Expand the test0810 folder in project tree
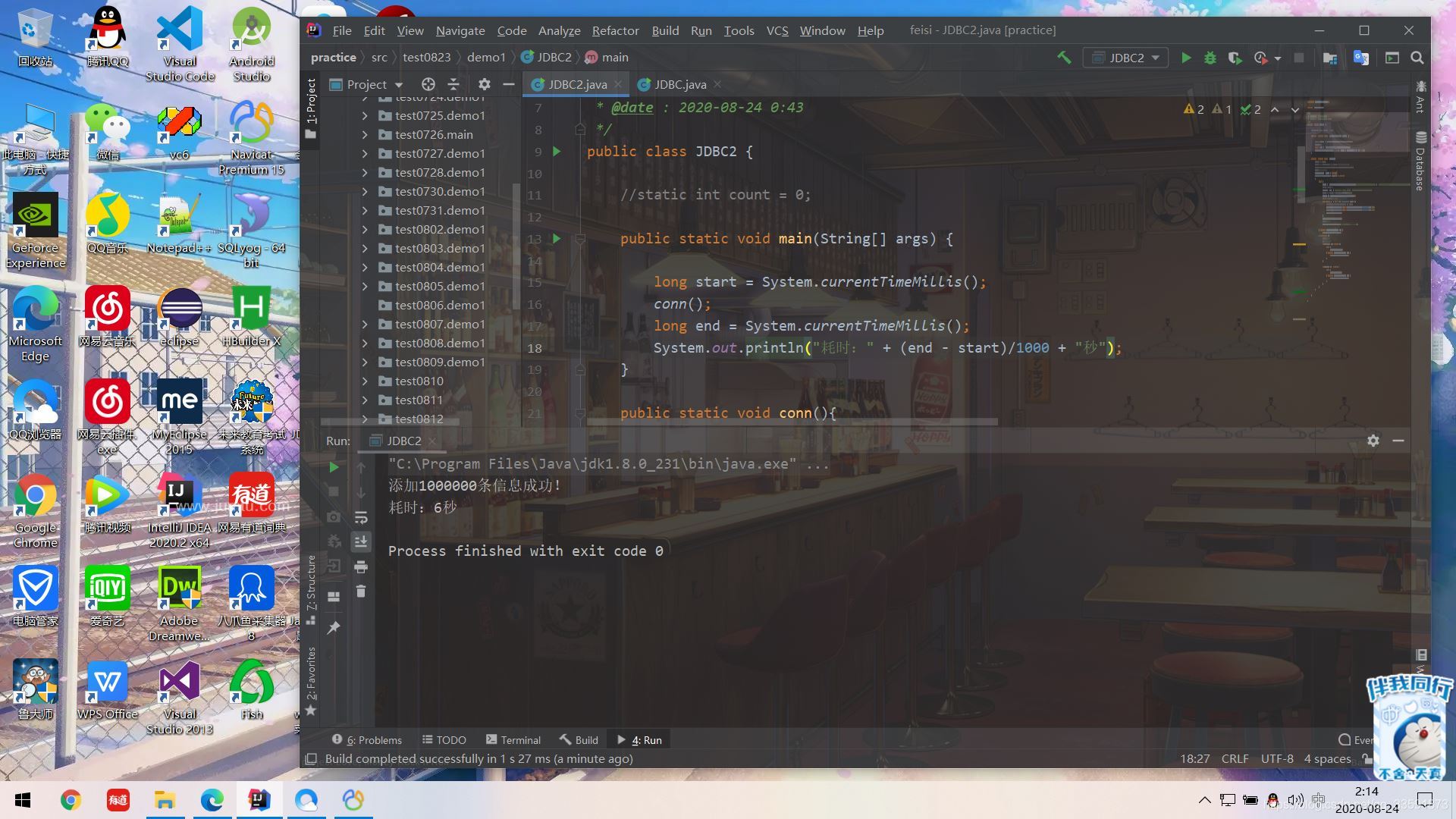This screenshot has height=819, width=1456. pyautogui.click(x=365, y=381)
